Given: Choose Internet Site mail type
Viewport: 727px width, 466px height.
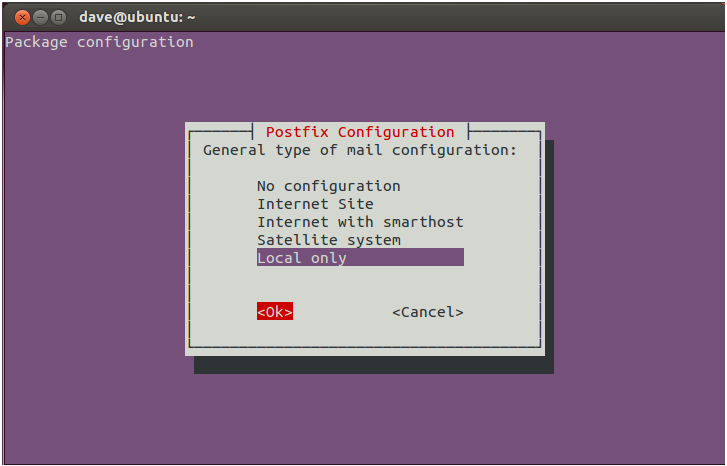Looking at the screenshot, I should click(x=315, y=204).
